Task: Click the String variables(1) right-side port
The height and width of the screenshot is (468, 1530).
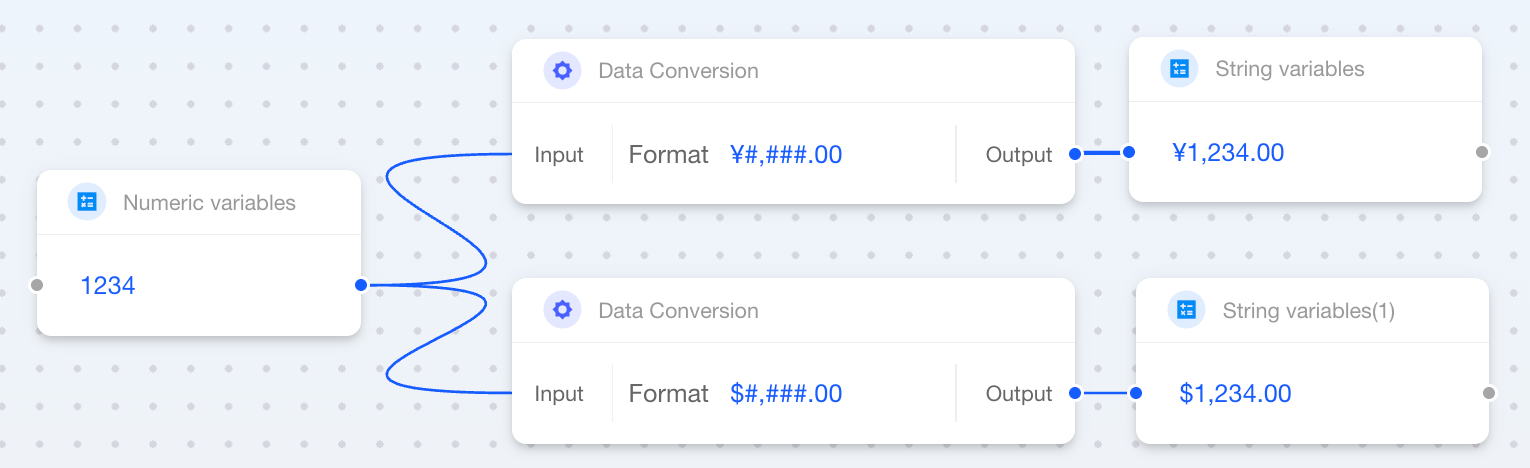Action: (1489, 393)
